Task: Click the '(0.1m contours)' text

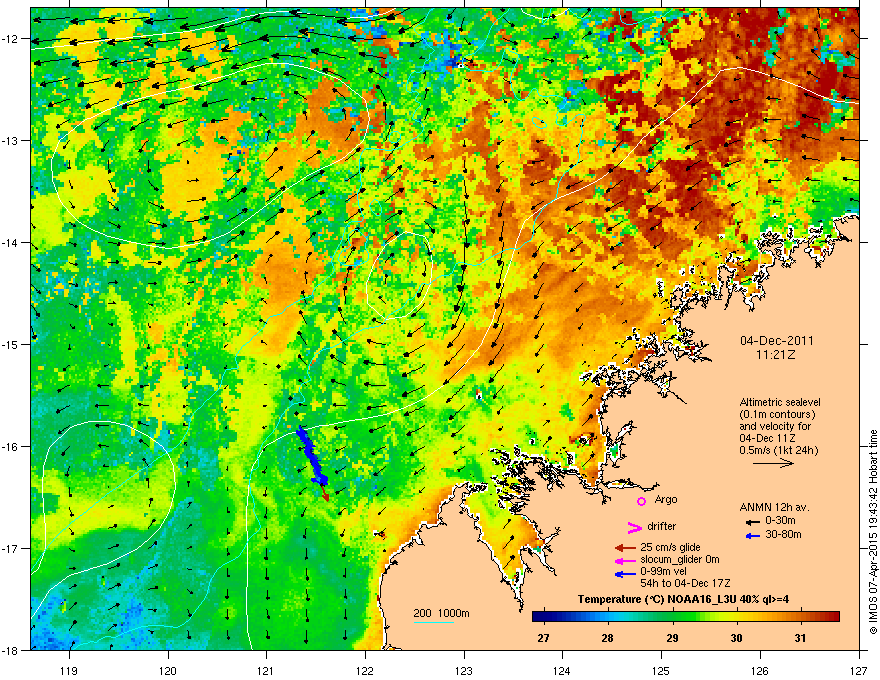Action: pos(777,415)
